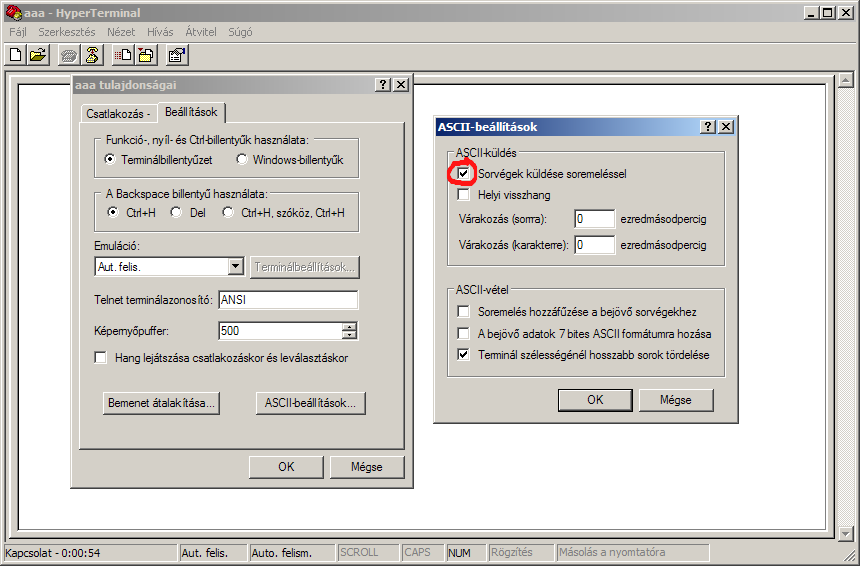Click the Call phone toolbar icon

click(x=69, y=55)
